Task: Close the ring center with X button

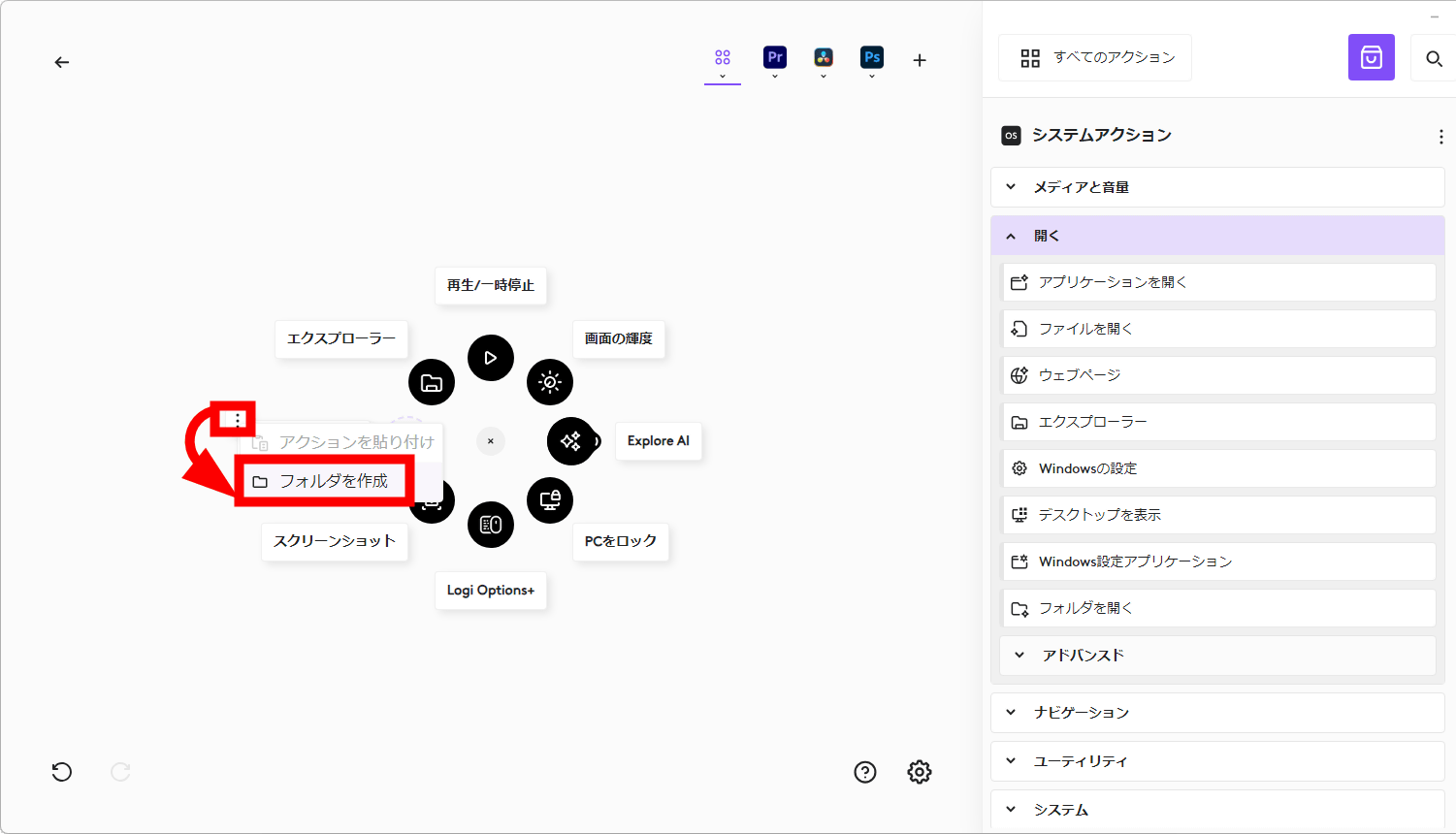Action: coord(491,441)
